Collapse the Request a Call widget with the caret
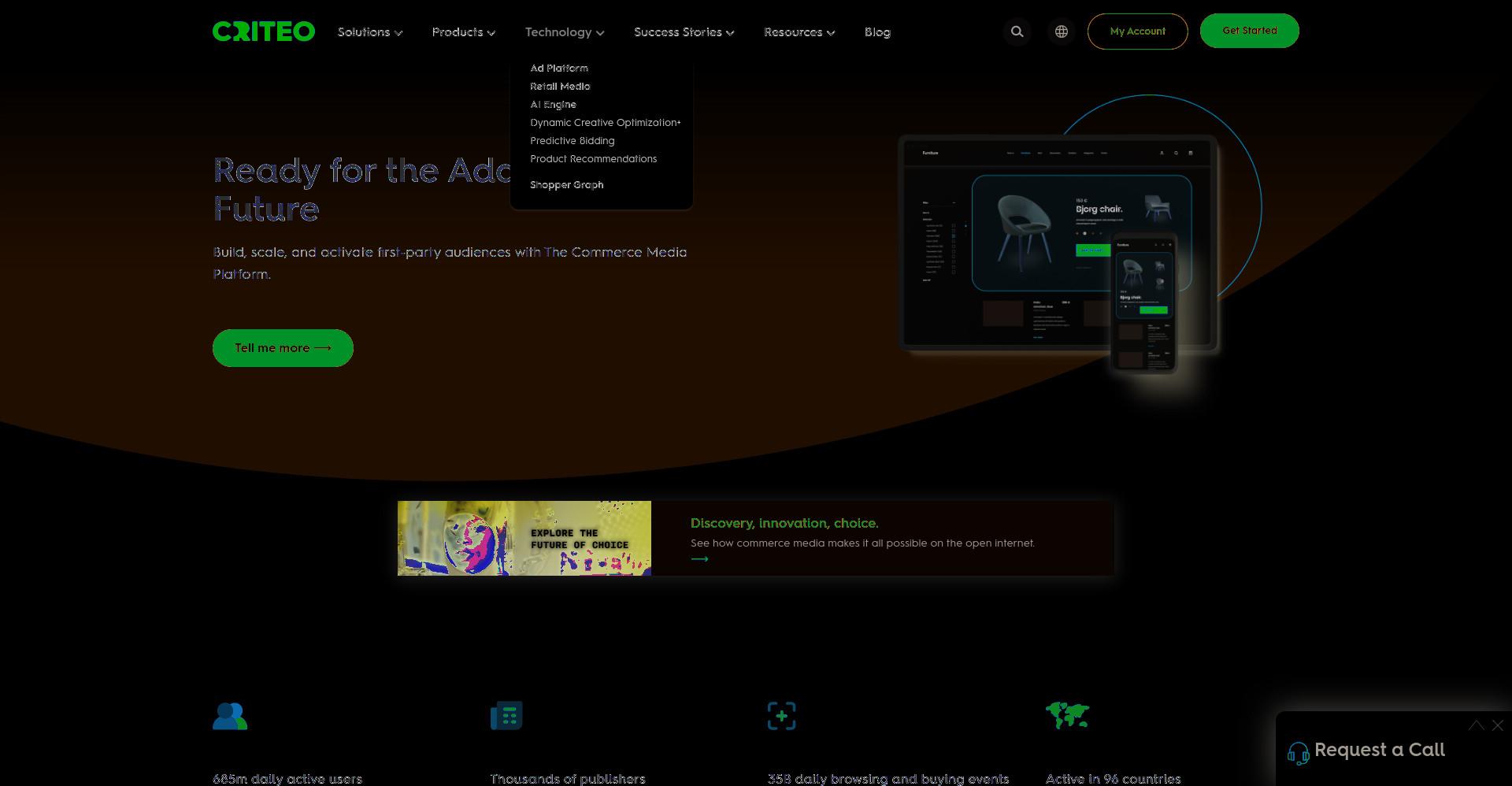 (x=1476, y=725)
